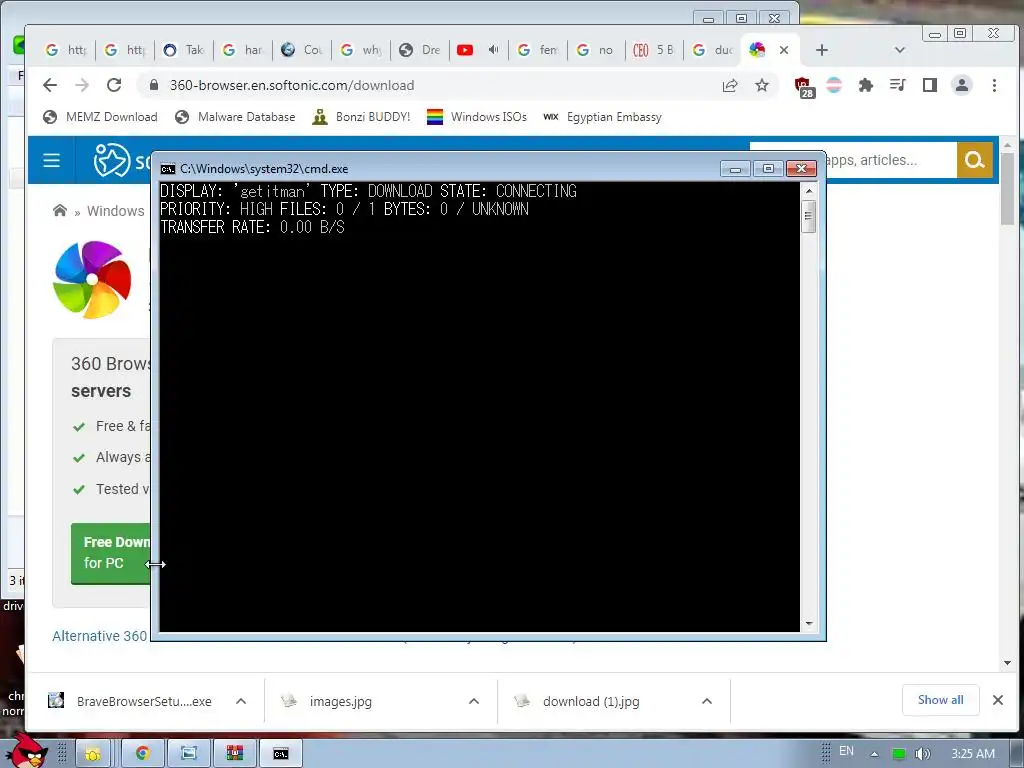This screenshot has height=768, width=1024.
Task: Select the cmd taskbar button
Action: click(281, 754)
